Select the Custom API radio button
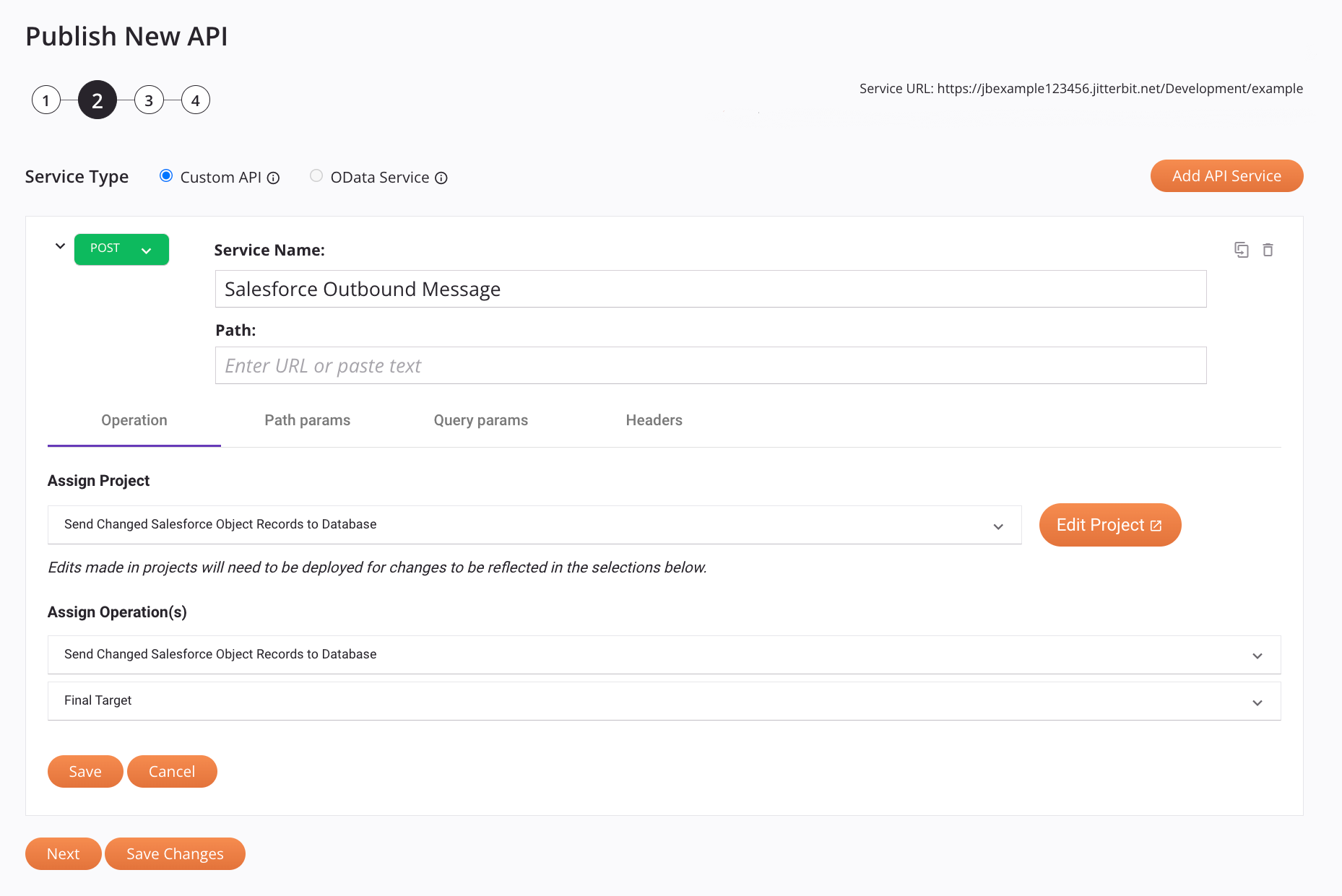1342x896 pixels. click(166, 176)
